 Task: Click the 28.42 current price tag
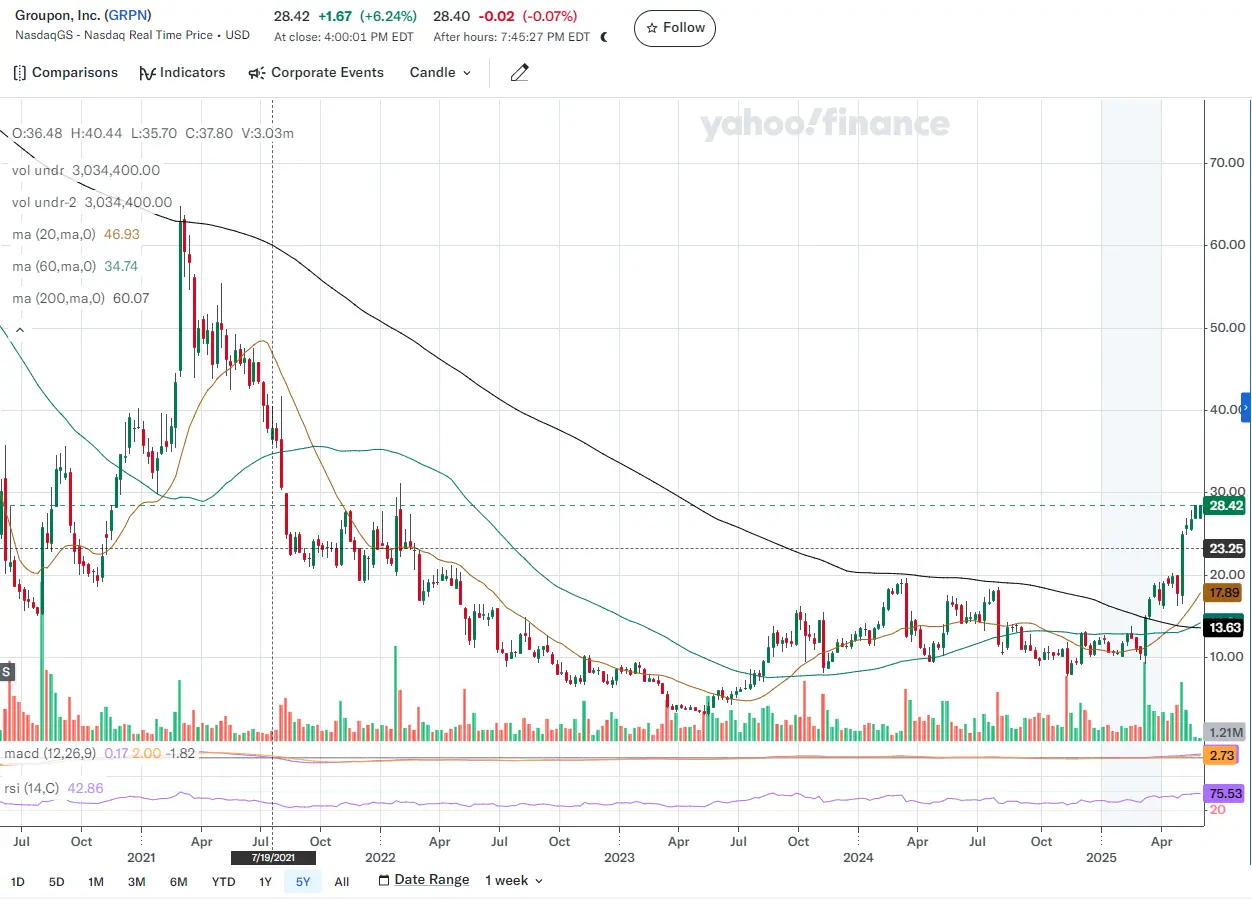coord(1226,507)
